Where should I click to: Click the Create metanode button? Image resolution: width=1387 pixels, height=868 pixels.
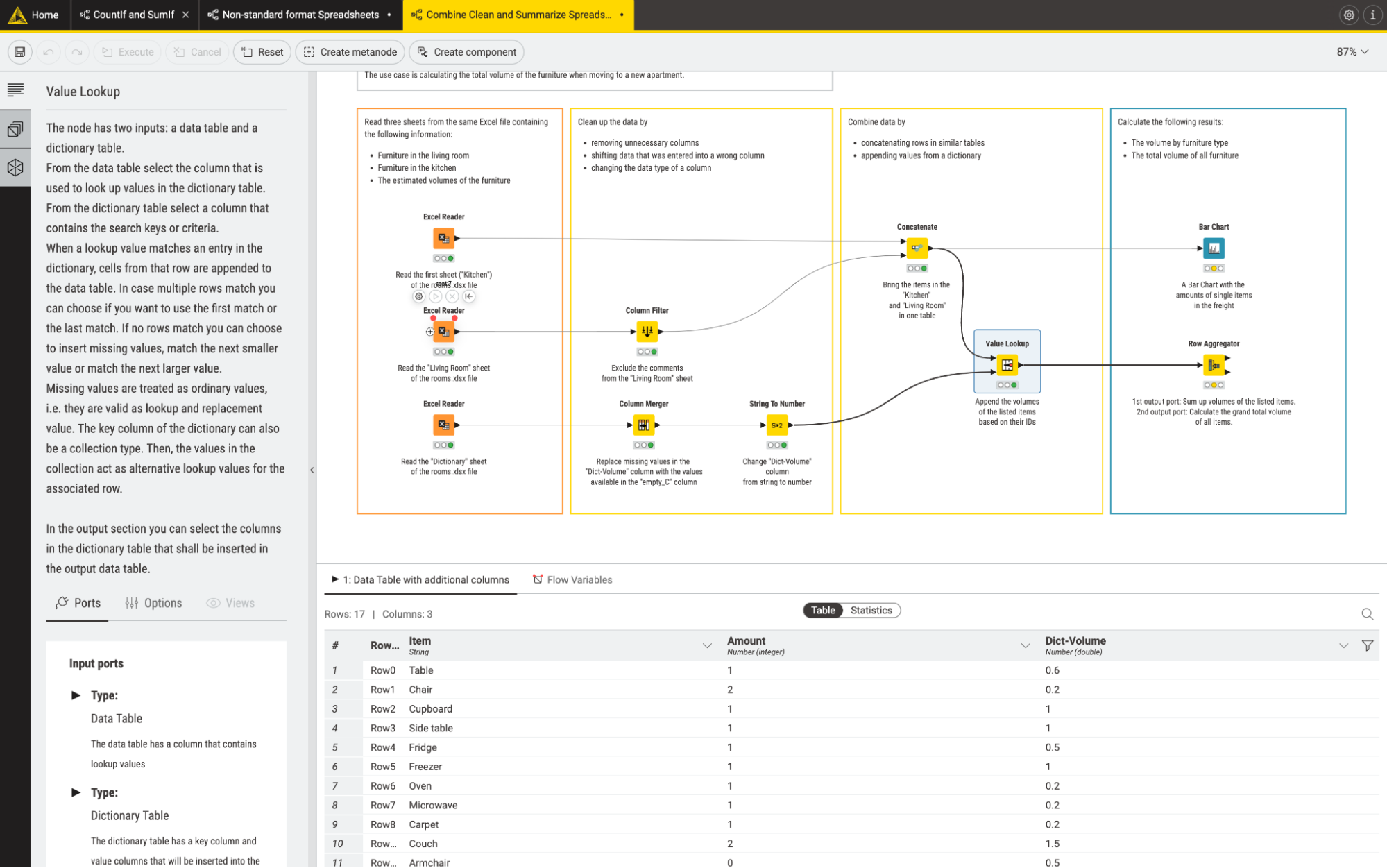350,52
